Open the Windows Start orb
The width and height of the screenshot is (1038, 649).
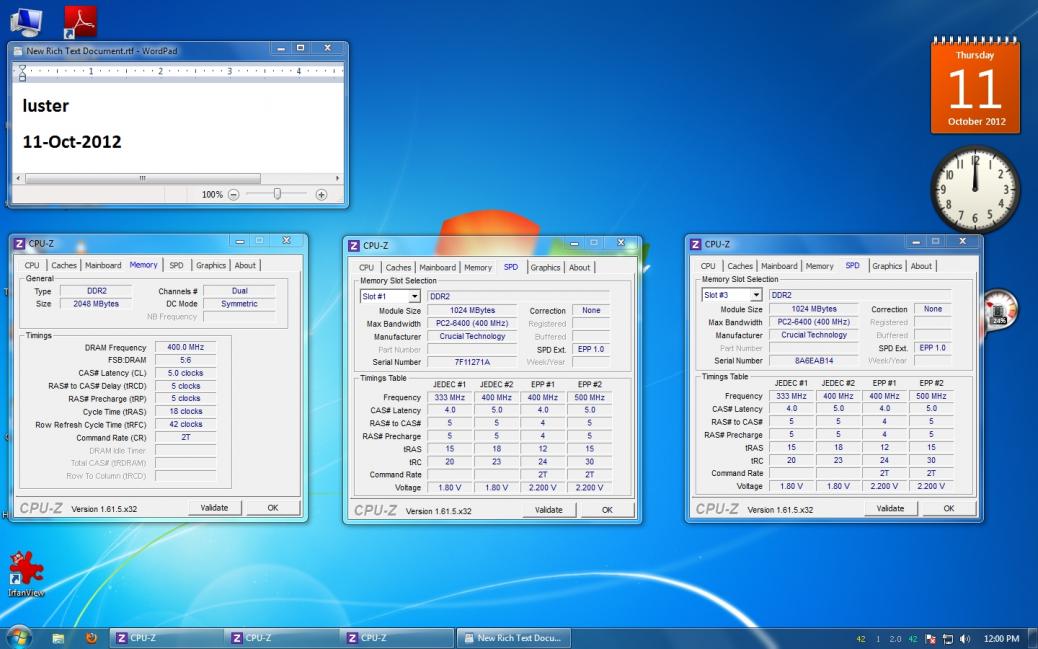(x=18, y=638)
